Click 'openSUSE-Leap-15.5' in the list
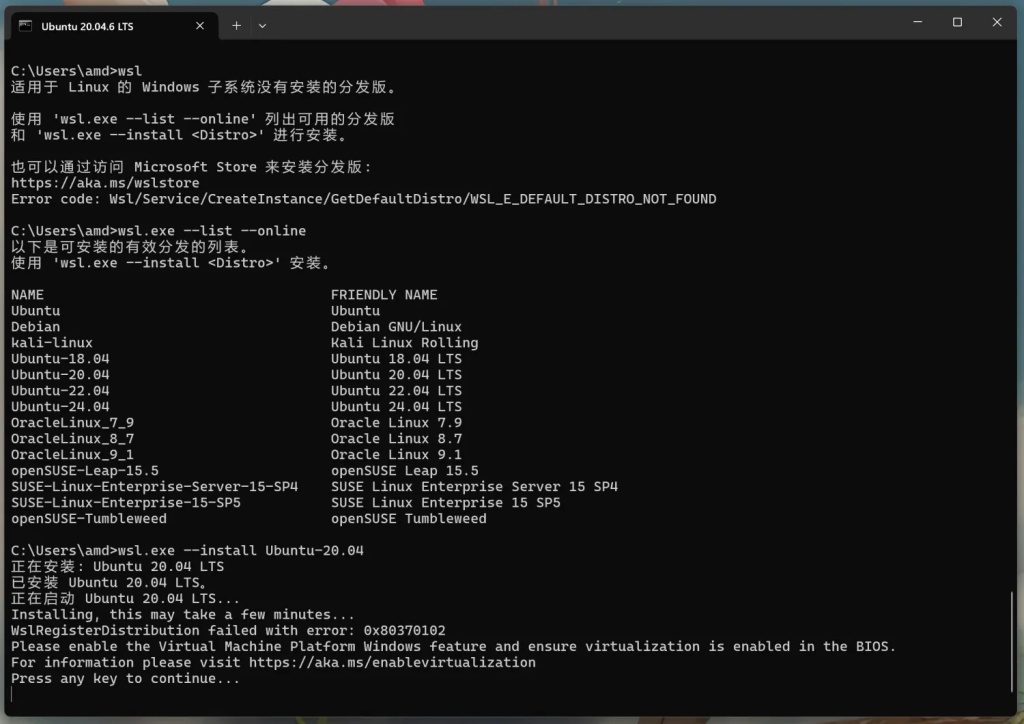 point(85,471)
